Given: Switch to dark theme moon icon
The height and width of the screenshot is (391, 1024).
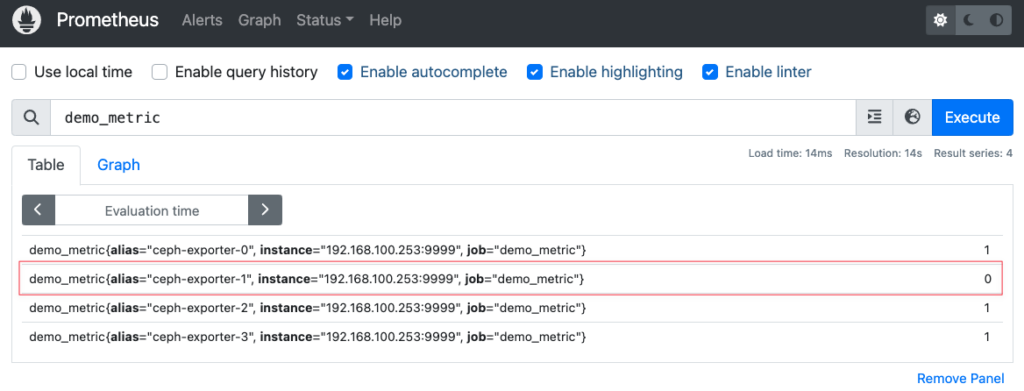Looking at the screenshot, I should coord(969,21).
